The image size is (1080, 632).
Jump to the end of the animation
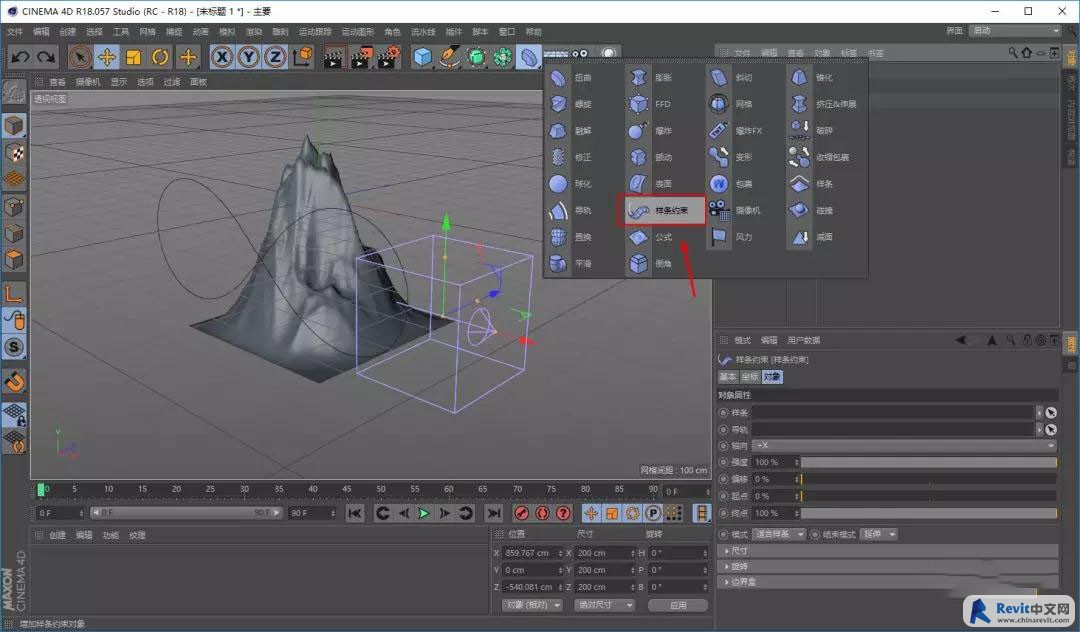coord(493,513)
